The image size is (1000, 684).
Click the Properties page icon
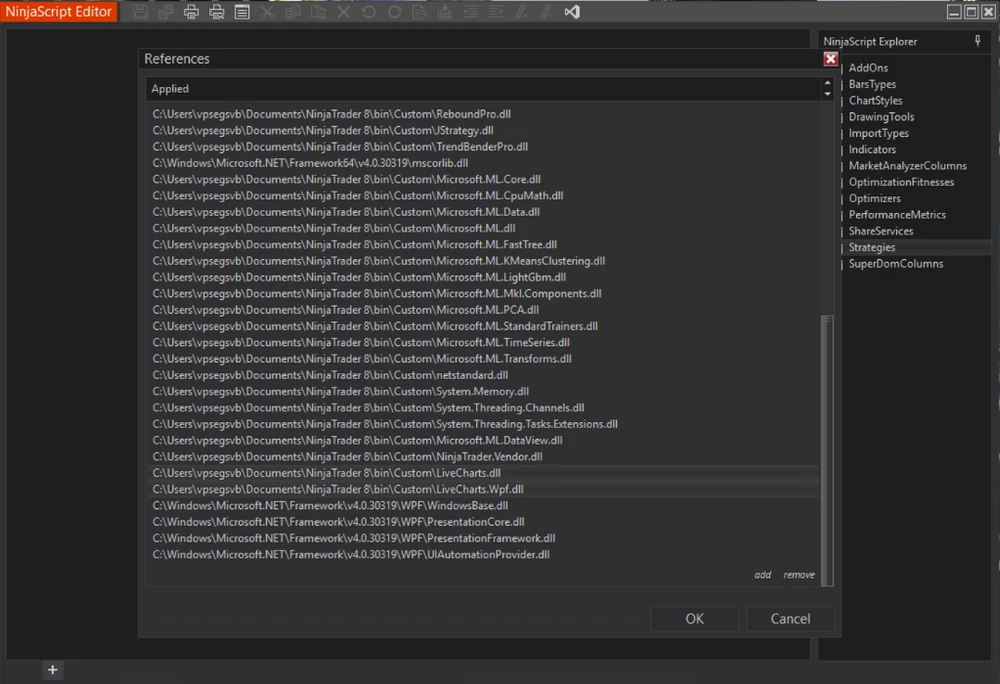click(242, 12)
